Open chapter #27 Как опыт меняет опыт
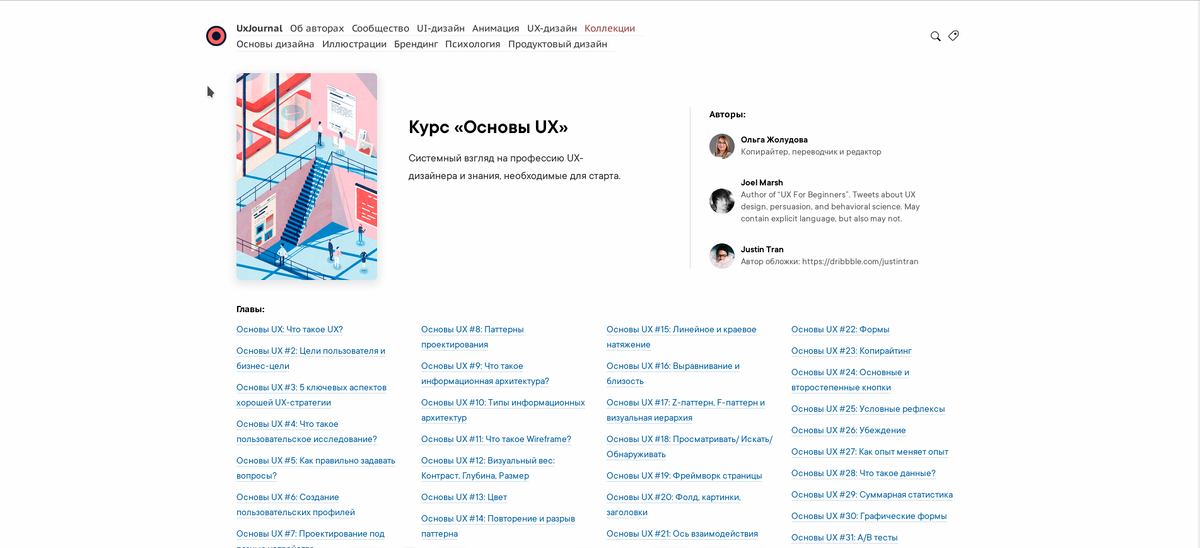 [870, 451]
